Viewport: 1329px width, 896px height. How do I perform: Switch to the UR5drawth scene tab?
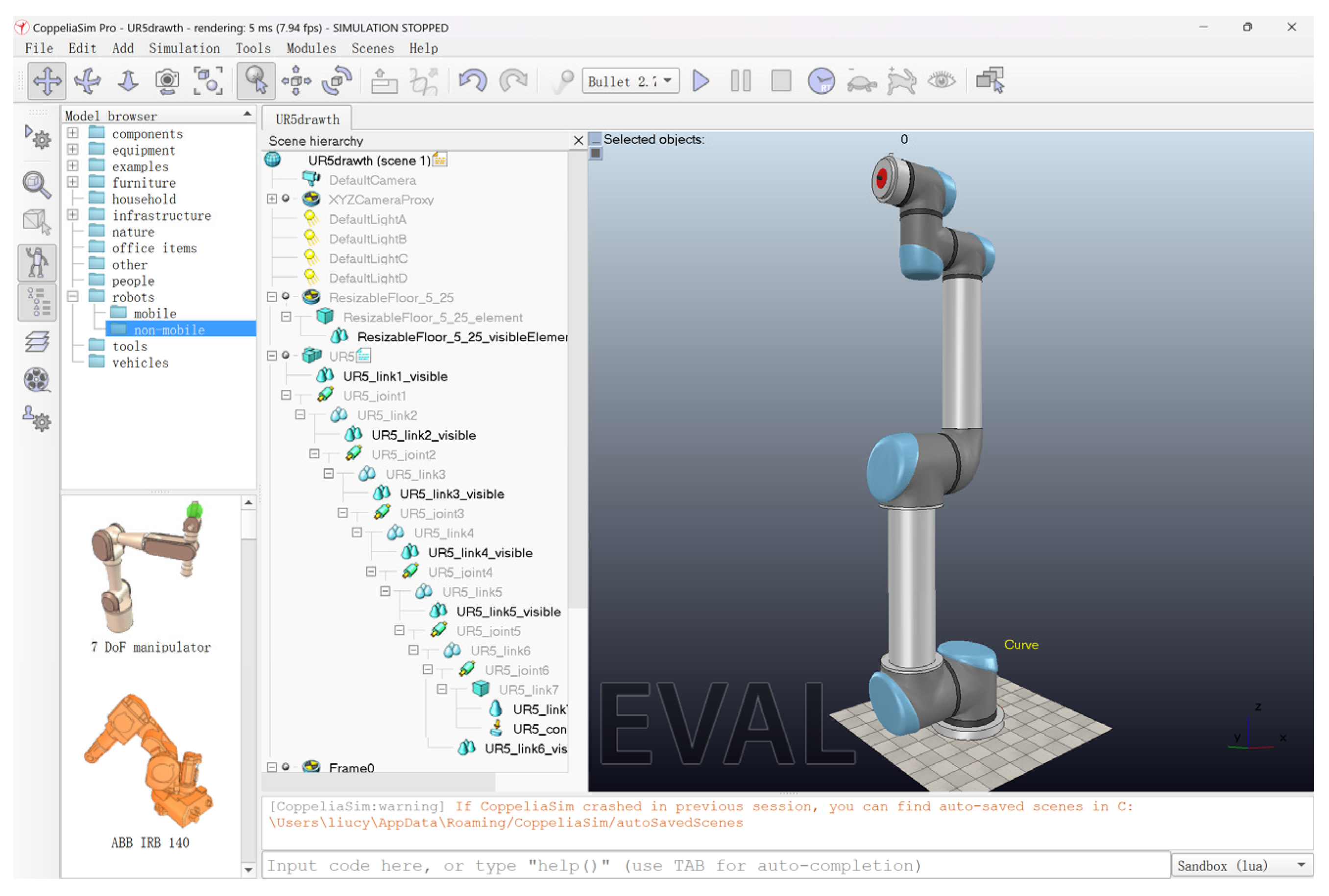point(307,119)
